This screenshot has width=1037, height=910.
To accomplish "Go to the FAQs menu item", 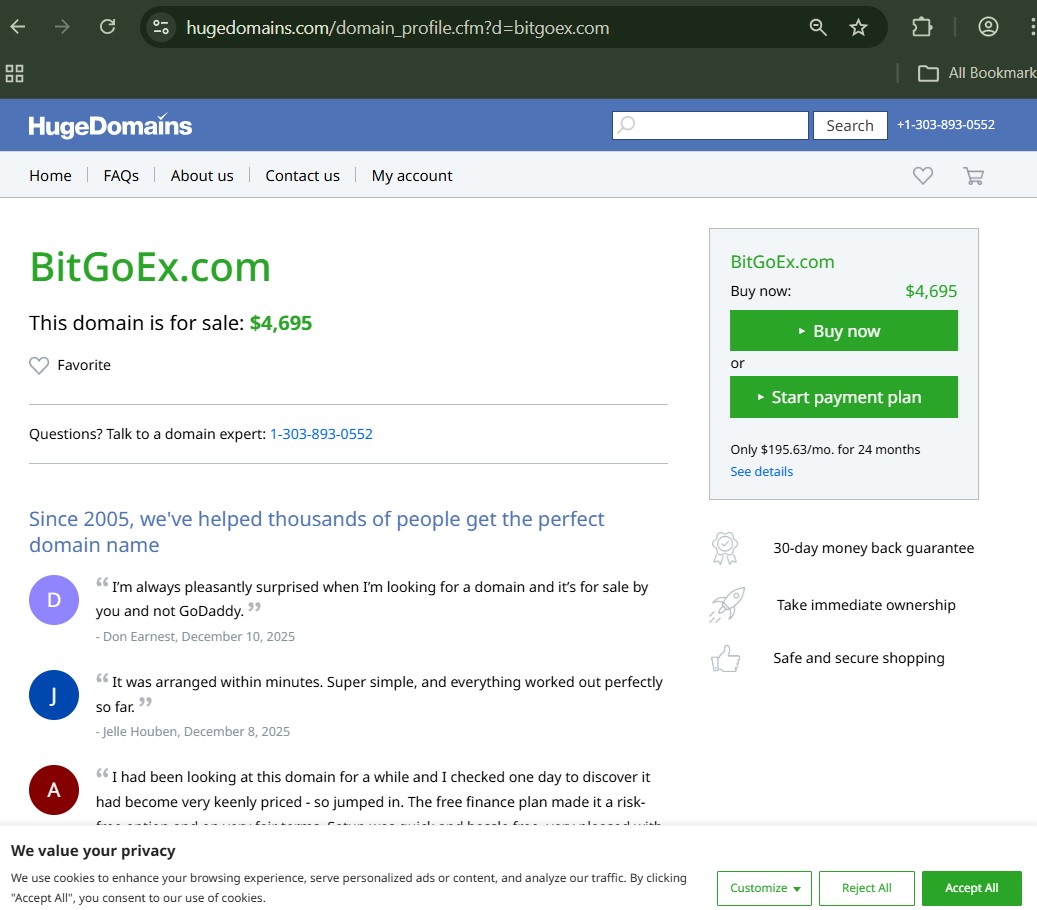I will pos(121,176).
